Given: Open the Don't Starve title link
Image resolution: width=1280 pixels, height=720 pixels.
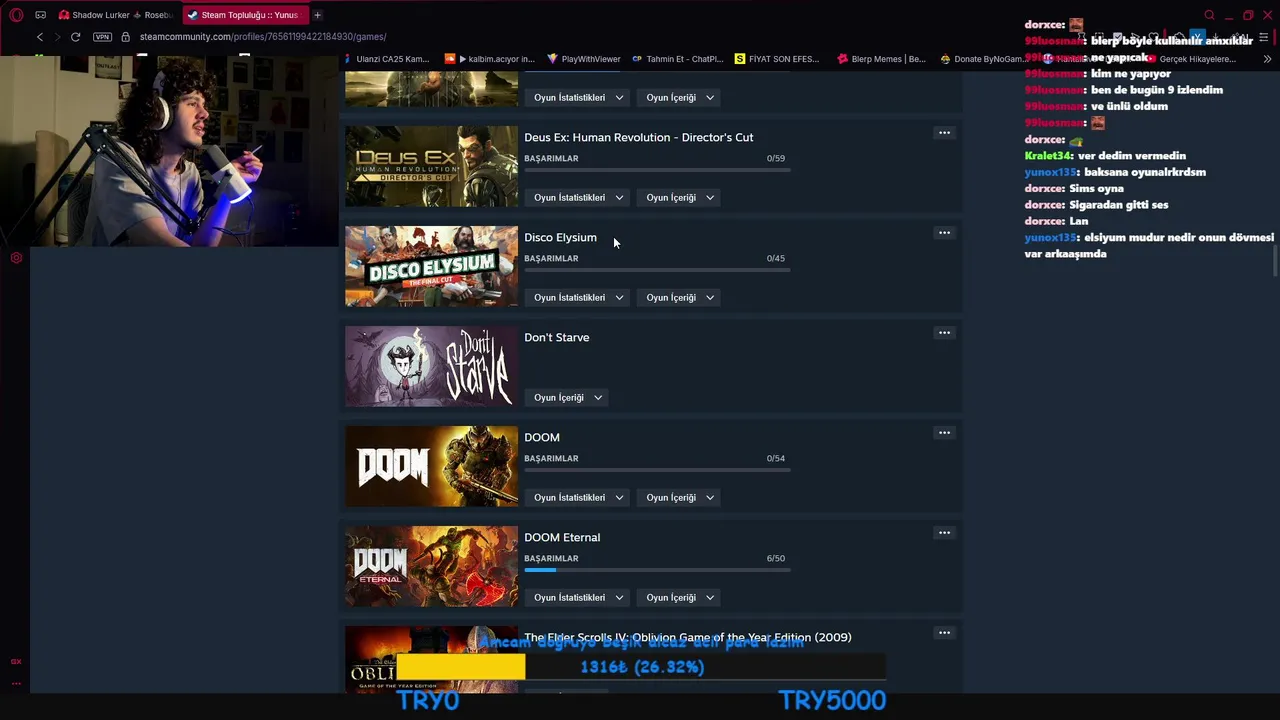Looking at the screenshot, I should tap(557, 337).
